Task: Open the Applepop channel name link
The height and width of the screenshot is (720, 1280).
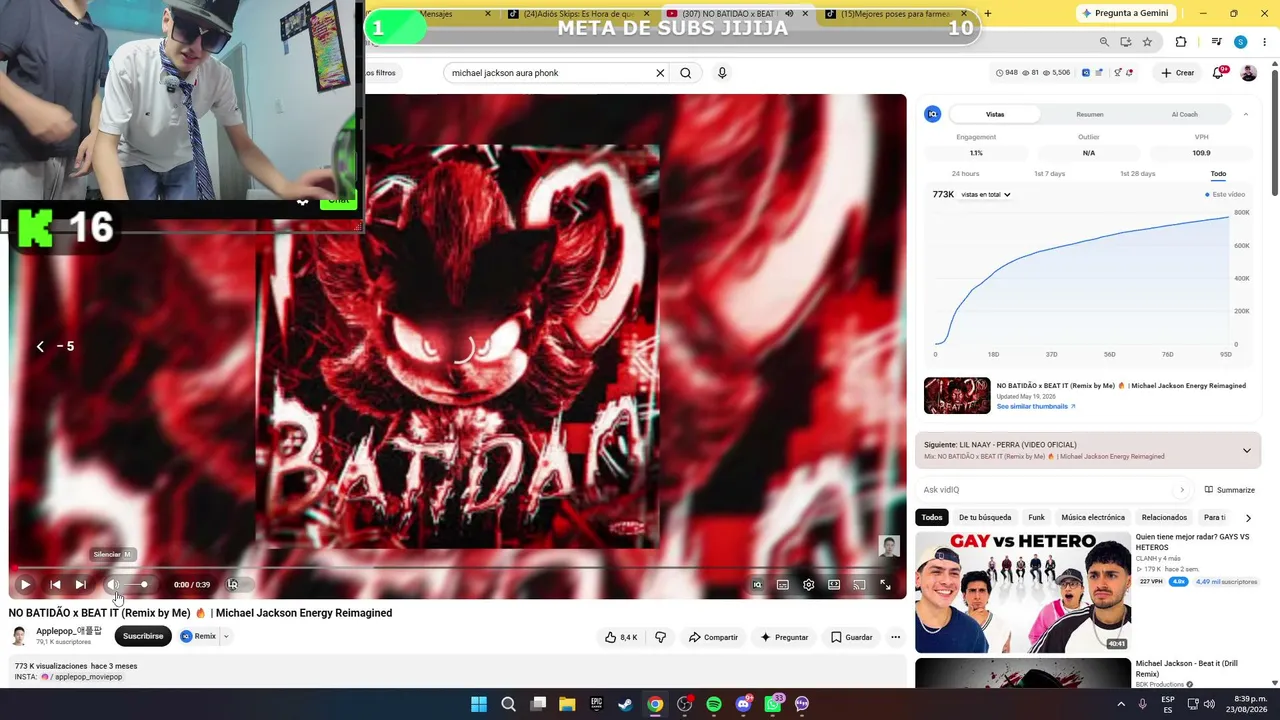Action: (x=69, y=631)
